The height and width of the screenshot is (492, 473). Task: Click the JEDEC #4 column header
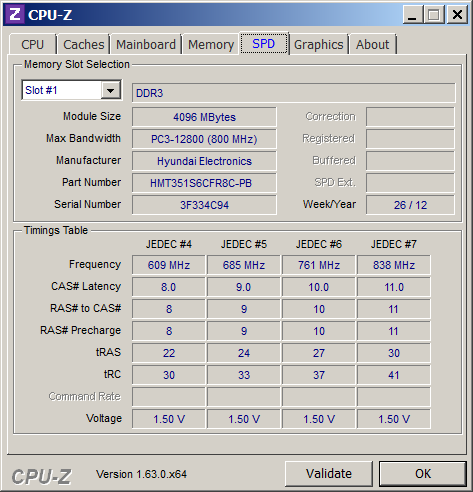[x=169, y=244]
